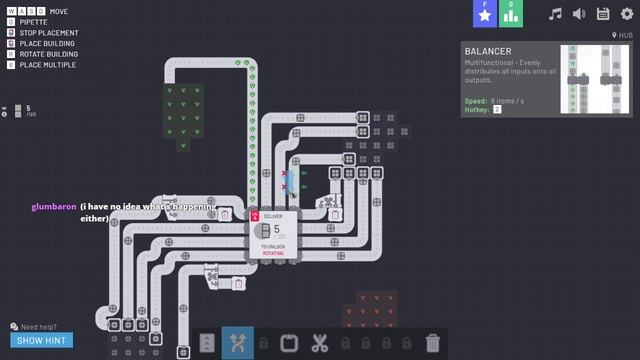Choose the Cutter scissors tool
Viewport: 640px width, 360px height.
point(320,343)
